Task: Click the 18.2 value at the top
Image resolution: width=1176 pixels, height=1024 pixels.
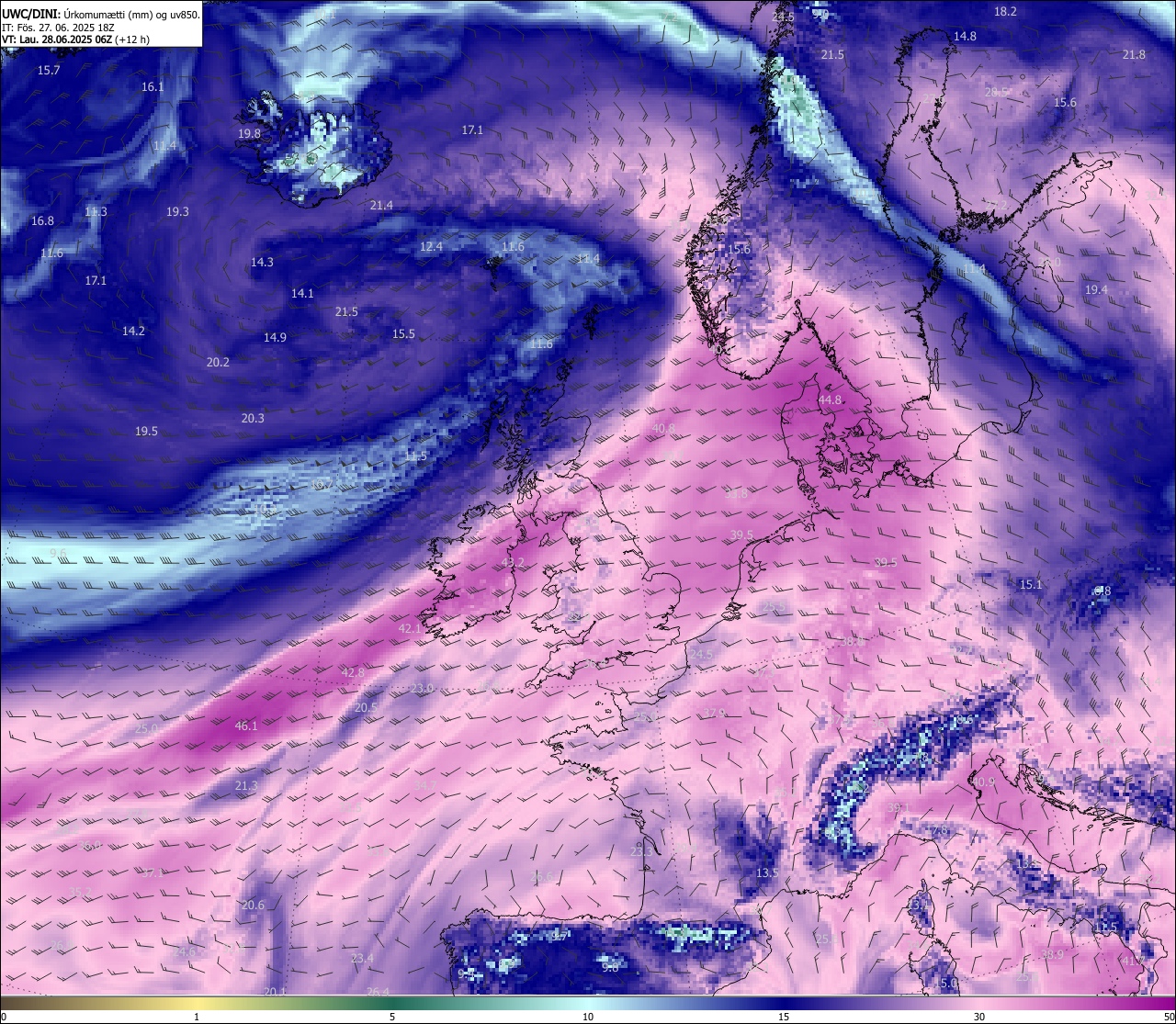Action: pyautogui.click(x=1006, y=12)
